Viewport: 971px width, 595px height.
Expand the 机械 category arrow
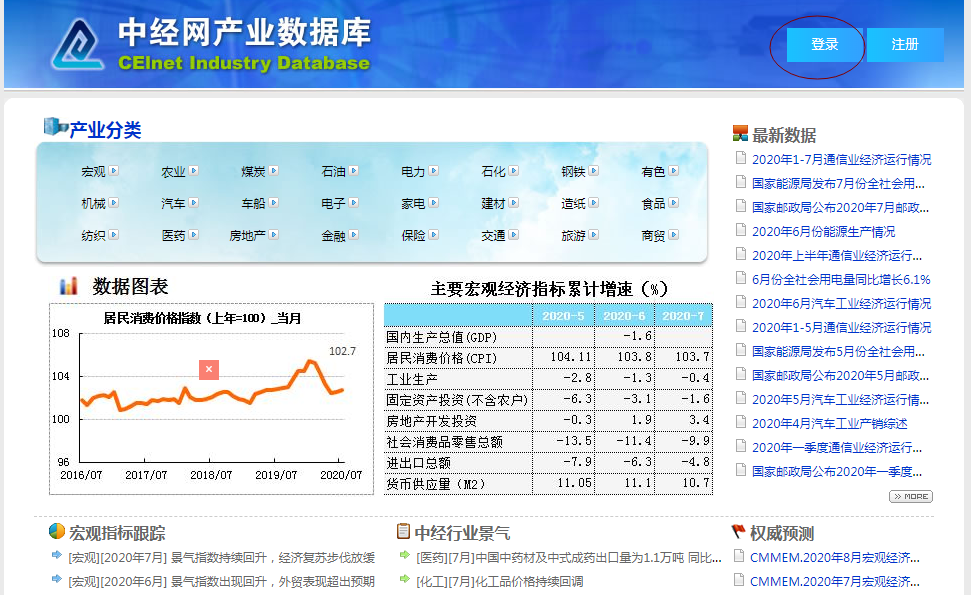114,202
